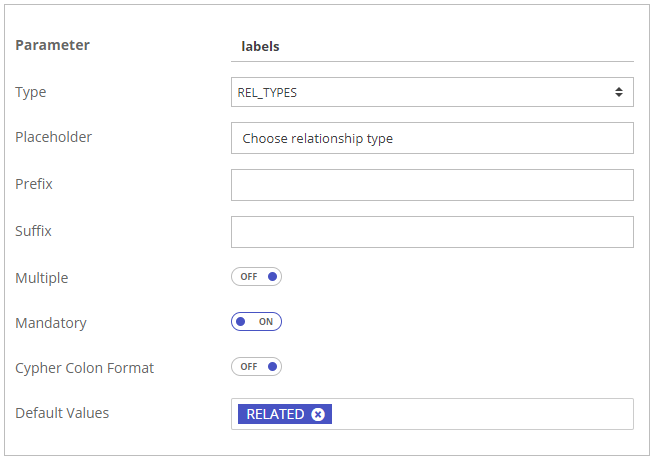
Task: Click the Mandatory row label
Action: (51, 323)
